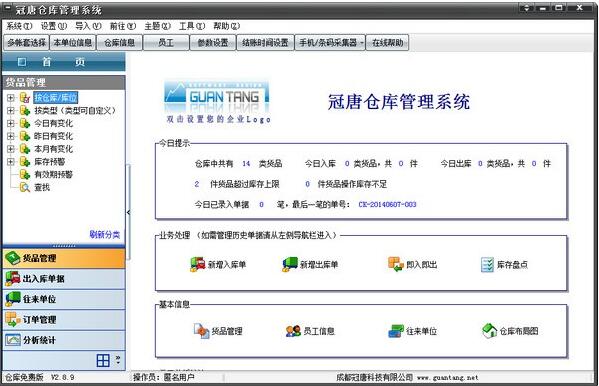Switch to the 分析统计 navigation panel
The image size is (599, 386).
tap(64, 340)
